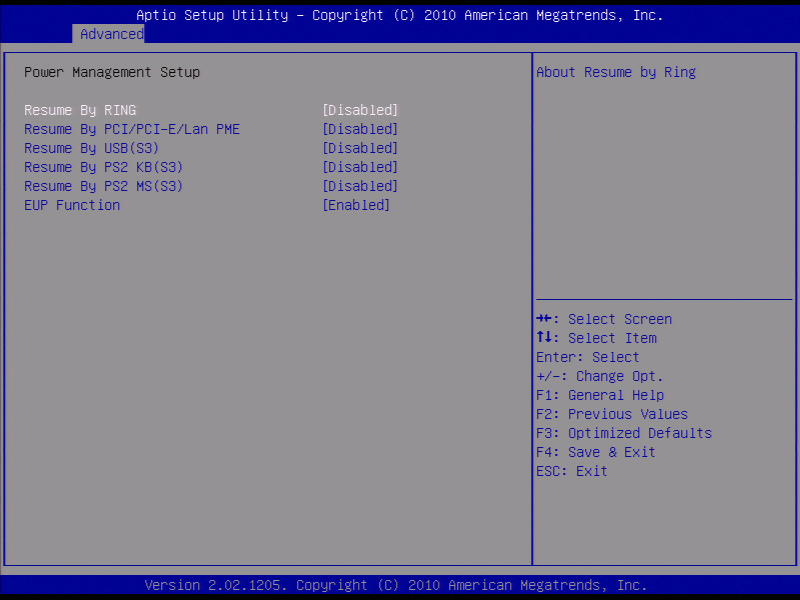Select the Resume By RING option
This screenshot has width=800, height=600.
click(x=80, y=110)
